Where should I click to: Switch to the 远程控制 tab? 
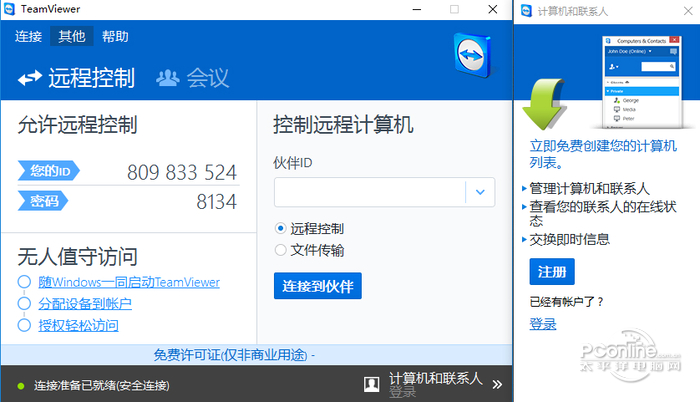coord(77,78)
